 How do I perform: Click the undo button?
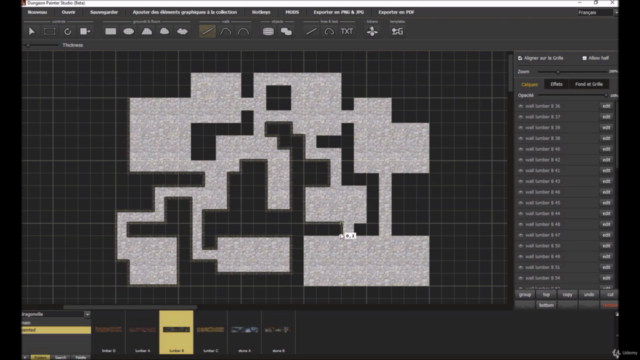pos(589,294)
